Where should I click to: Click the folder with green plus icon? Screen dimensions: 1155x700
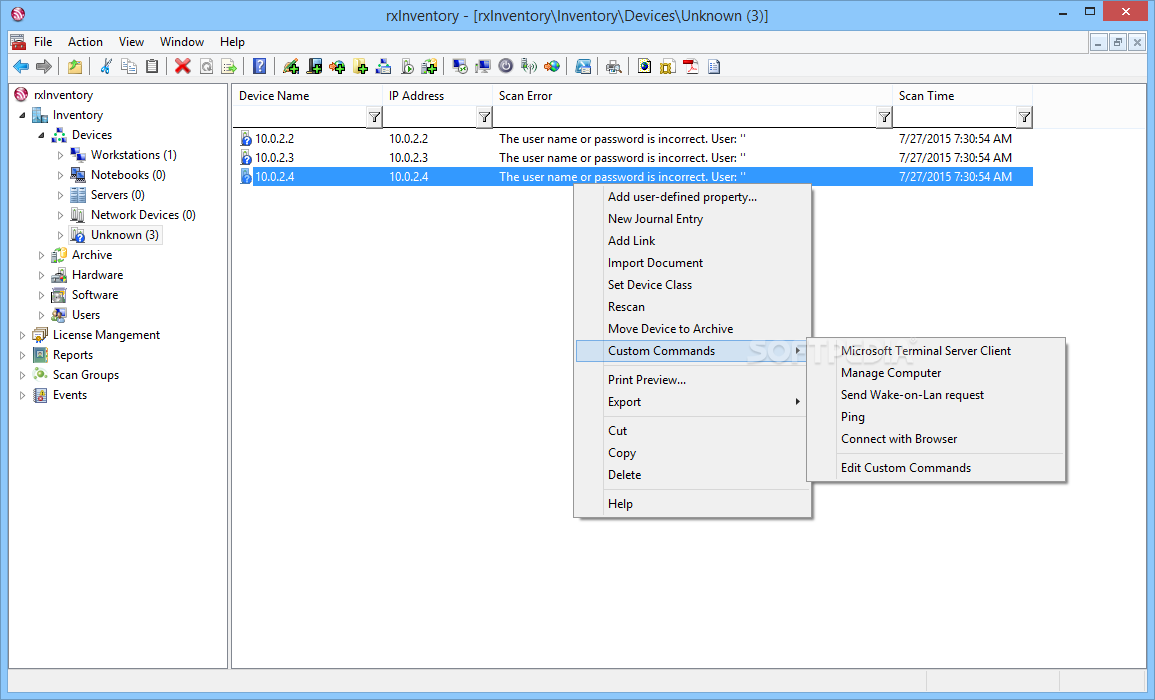[x=360, y=67]
